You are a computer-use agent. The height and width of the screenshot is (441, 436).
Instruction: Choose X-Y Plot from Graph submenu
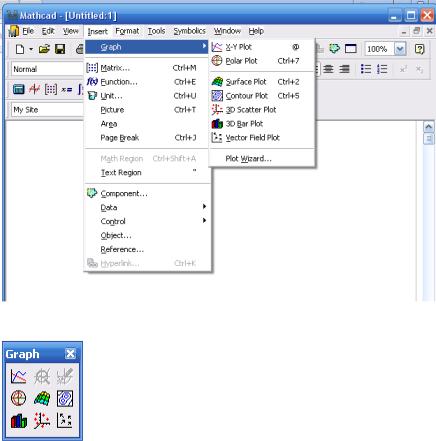click(x=262, y=47)
